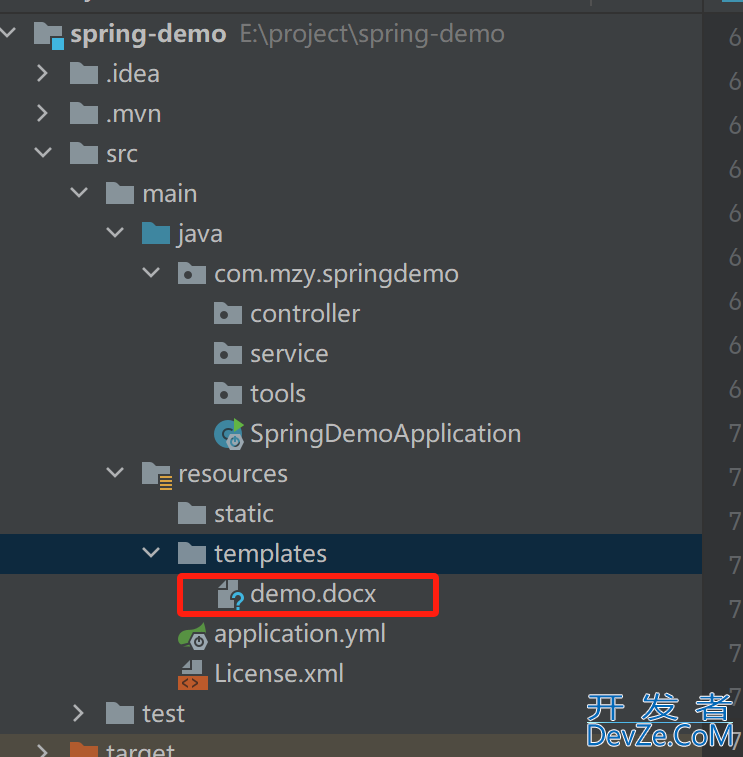Select the static folder

tap(243, 514)
